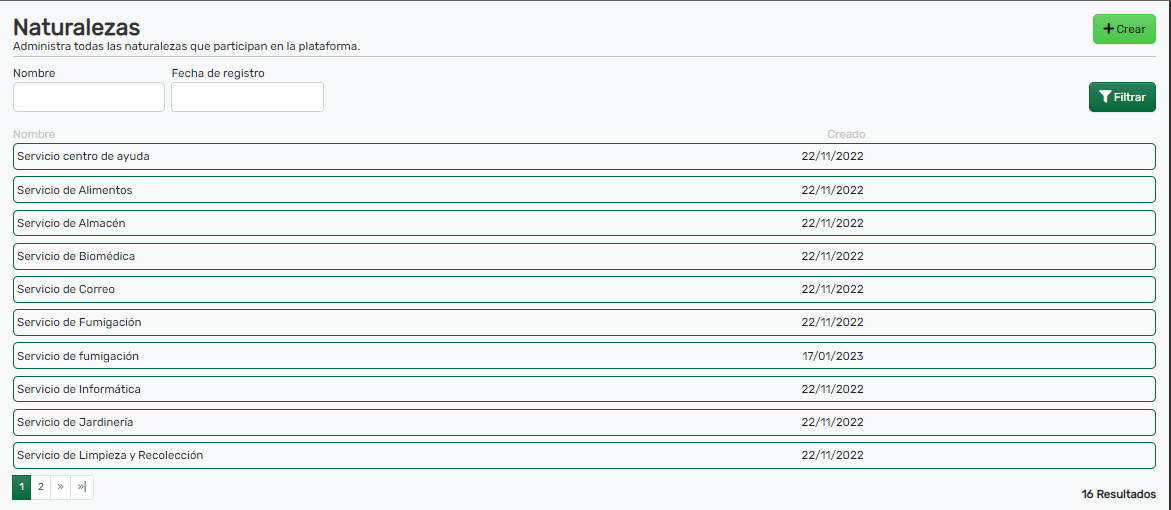
Task: Click the Fecha de registro input
Action: click(x=247, y=97)
